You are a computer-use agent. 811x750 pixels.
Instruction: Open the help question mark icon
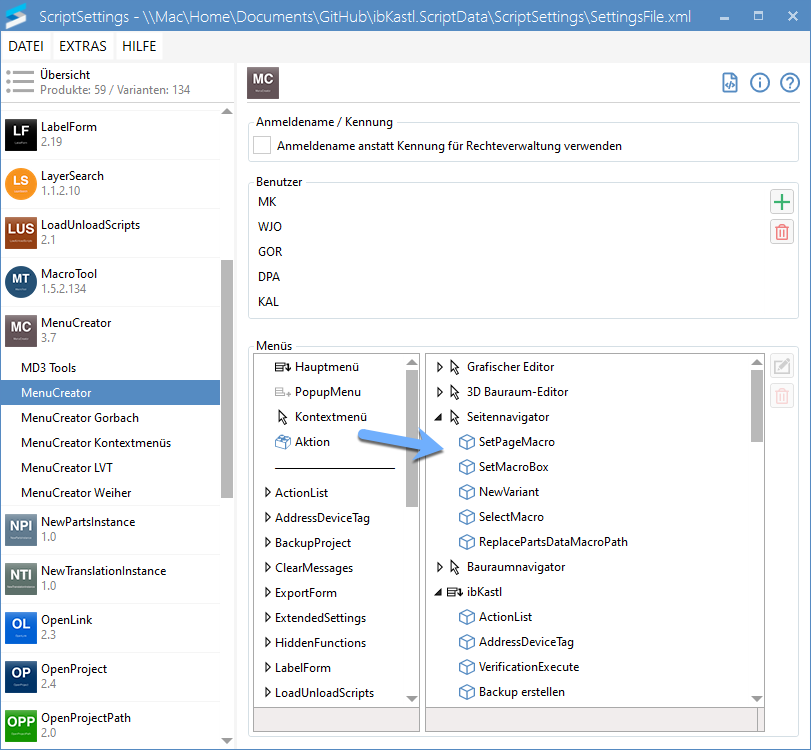coord(790,83)
